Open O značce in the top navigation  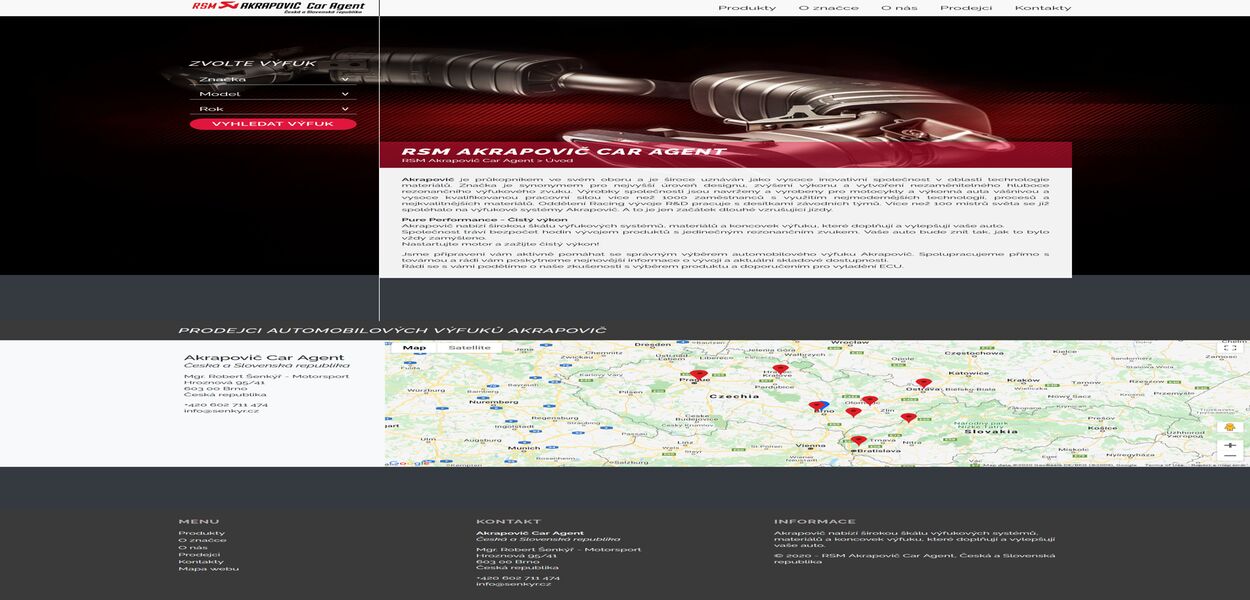pyautogui.click(x=829, y=8)
